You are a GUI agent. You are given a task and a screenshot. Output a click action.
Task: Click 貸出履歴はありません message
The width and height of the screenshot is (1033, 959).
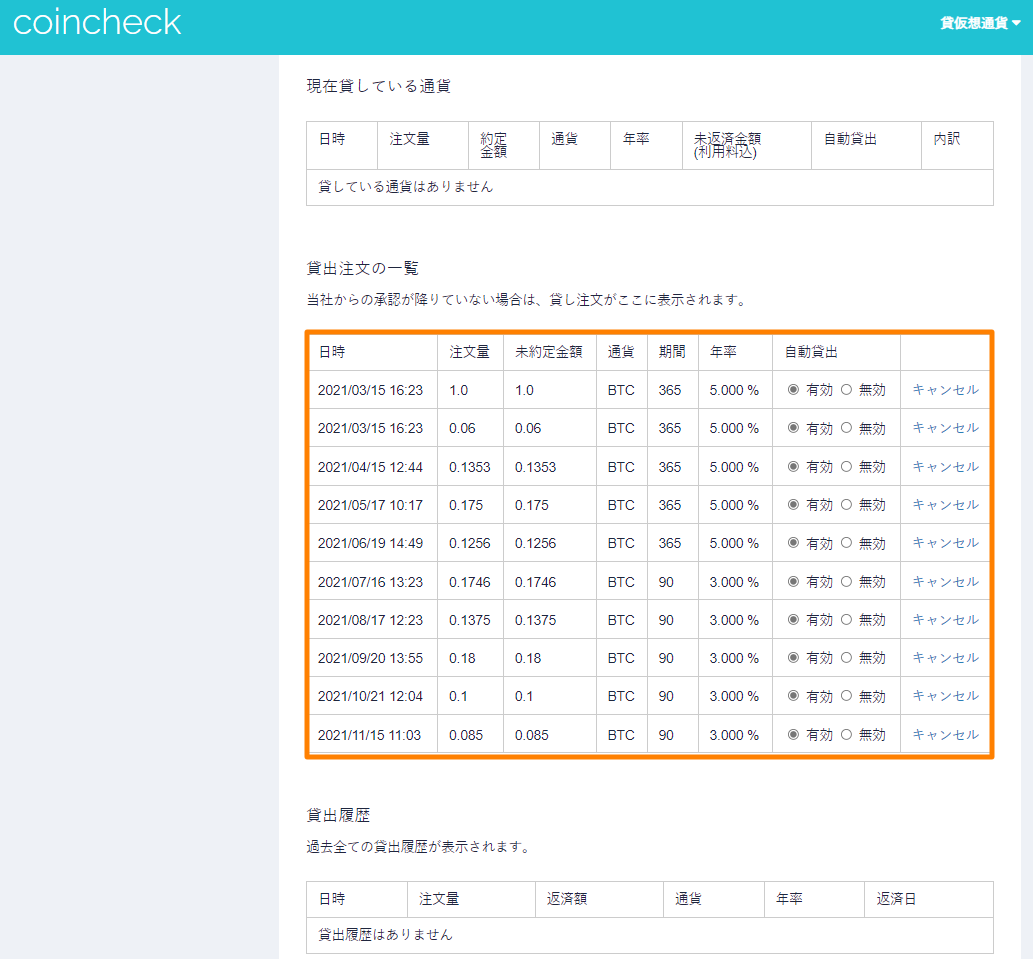(x=385, y=934)
